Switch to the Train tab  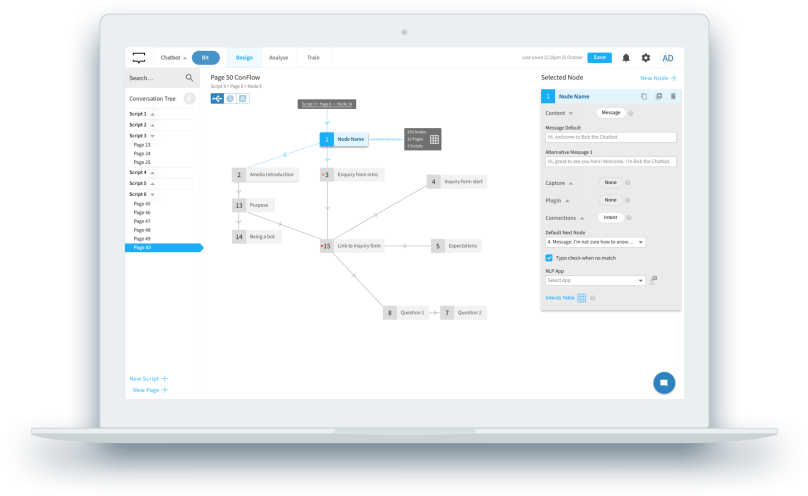tap(313, 58)
